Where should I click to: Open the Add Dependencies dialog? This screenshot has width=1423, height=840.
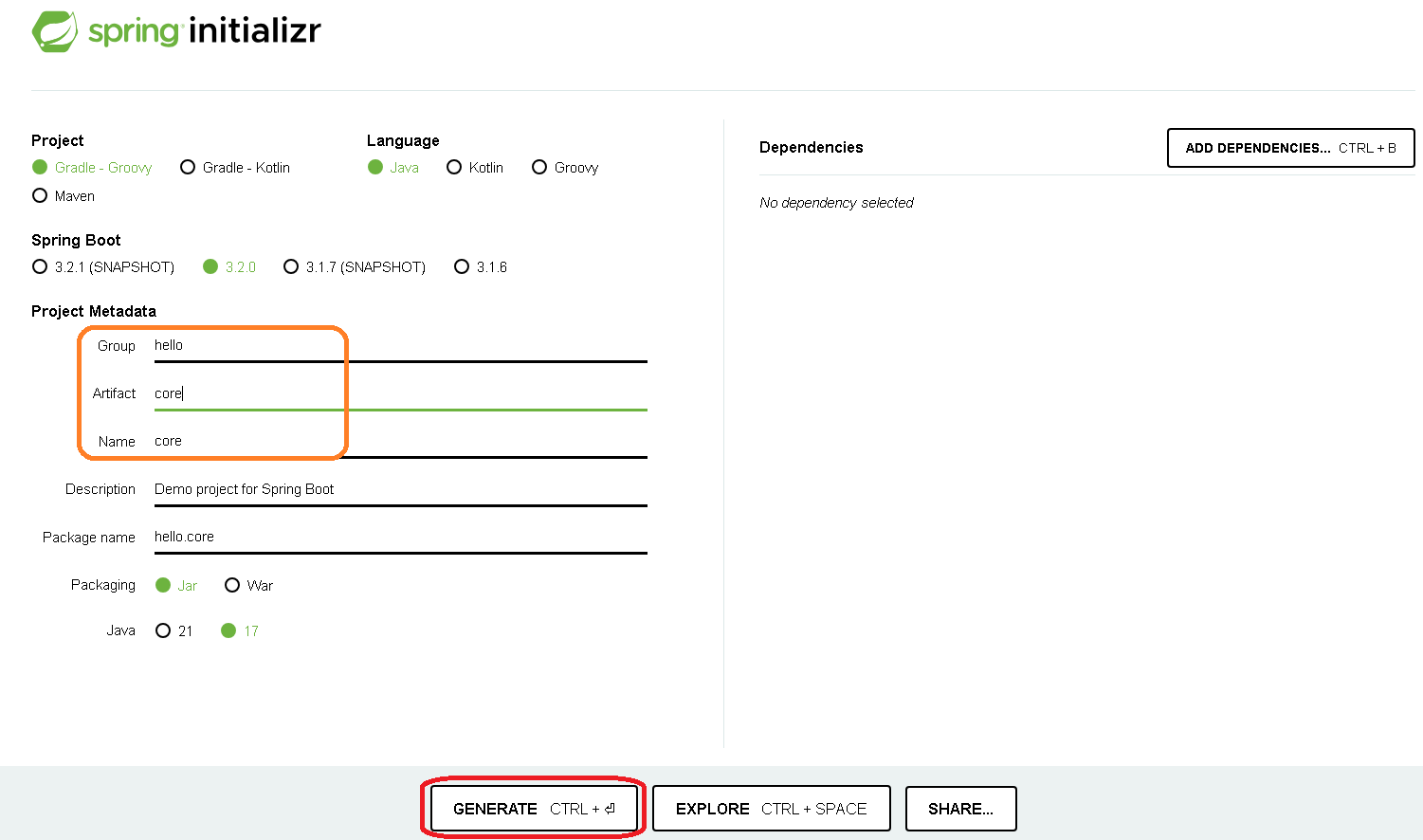[x=1291, y=148]
